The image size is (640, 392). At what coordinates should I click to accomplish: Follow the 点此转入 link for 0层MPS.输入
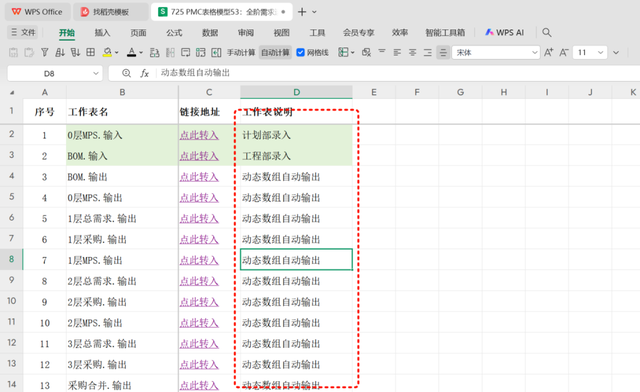click(199, 135)
